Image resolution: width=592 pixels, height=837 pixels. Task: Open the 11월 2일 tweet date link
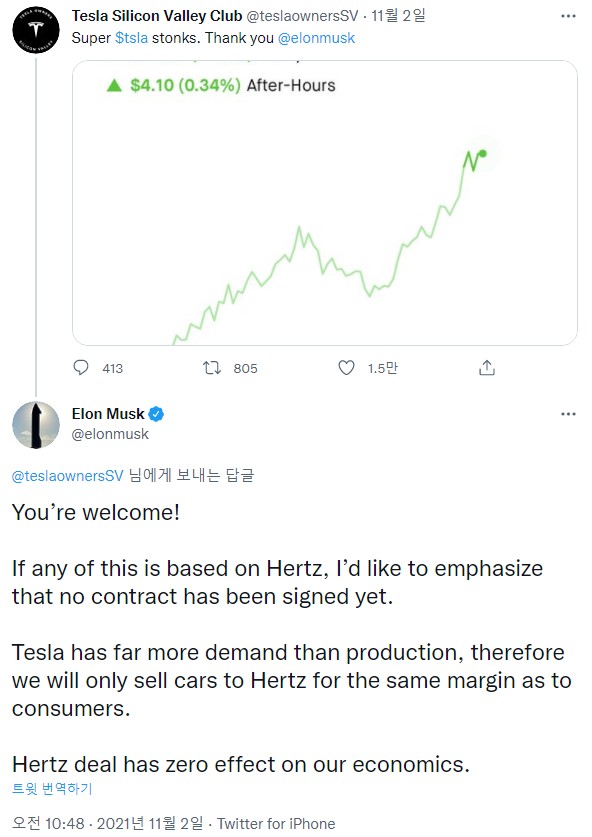point(398,16)
